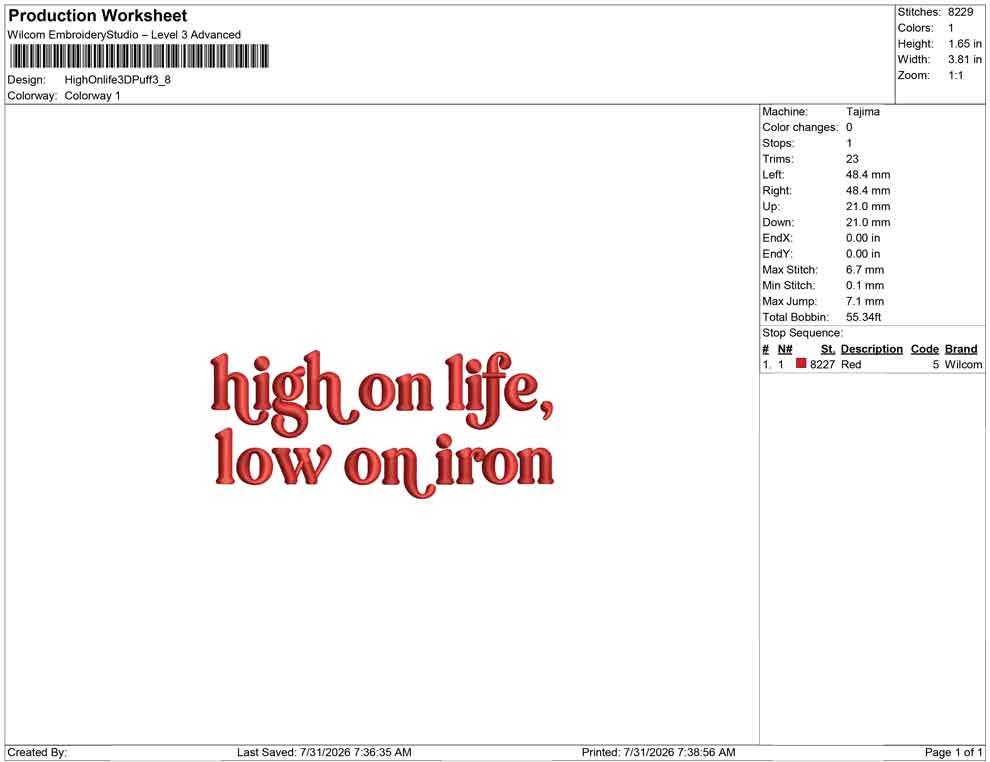Click the Total Bobbin value 55.34ft
990x762 pixels.
pyautogui.click(x=863, y=317)
